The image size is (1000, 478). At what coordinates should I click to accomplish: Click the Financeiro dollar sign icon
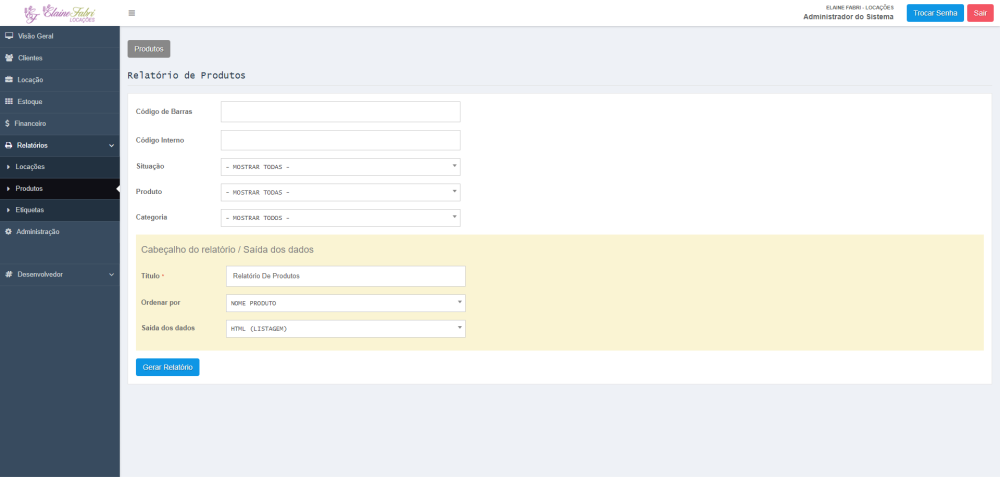click(8, 124)
